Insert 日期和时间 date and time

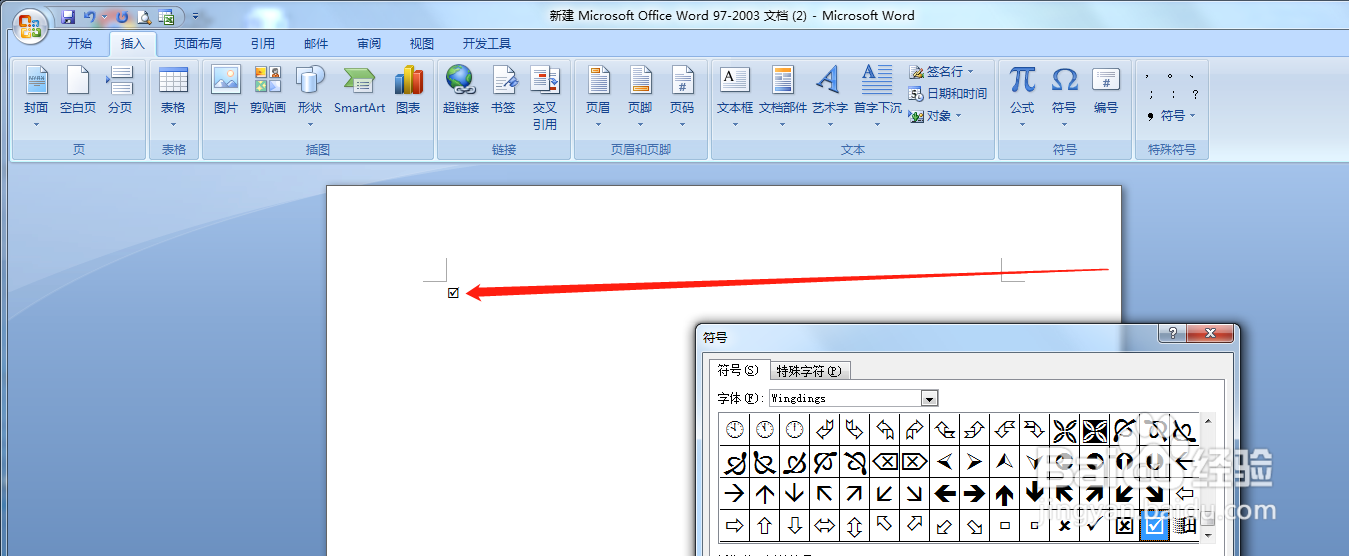click(x=948, y=94)
